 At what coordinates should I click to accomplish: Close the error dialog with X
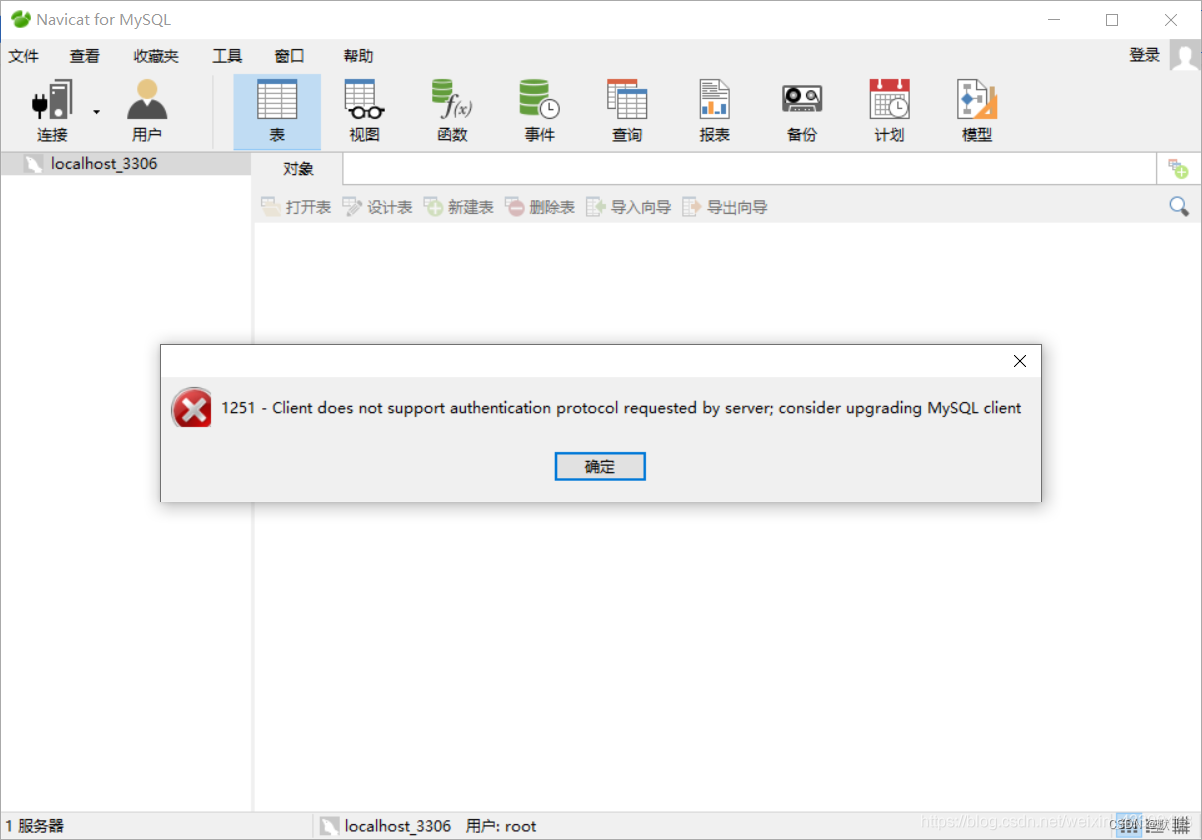coord(1020,361)
